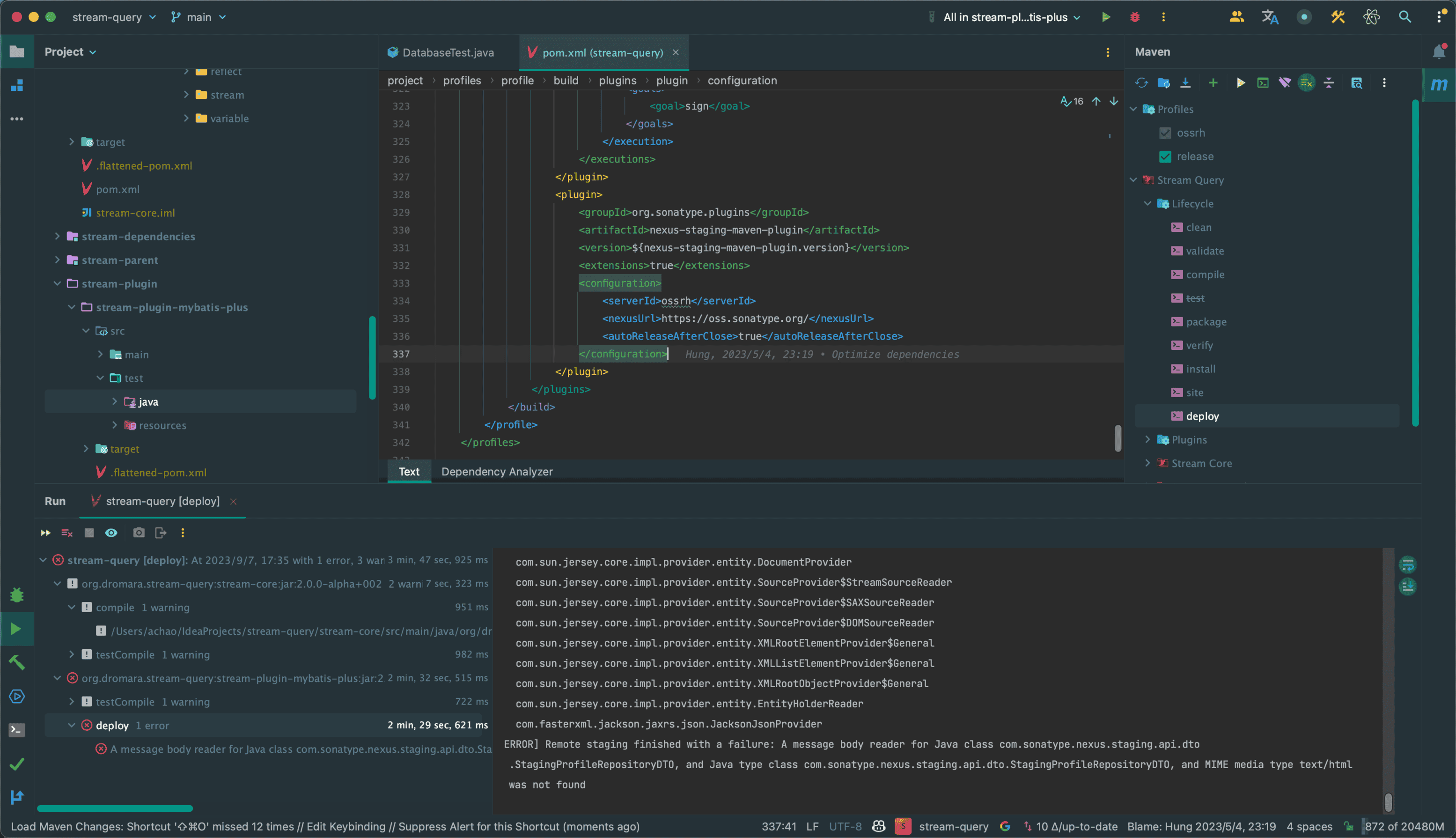Collapse the stream-plugin-mybatis-plus folder

pyautogui.click(x=71, y=307)
